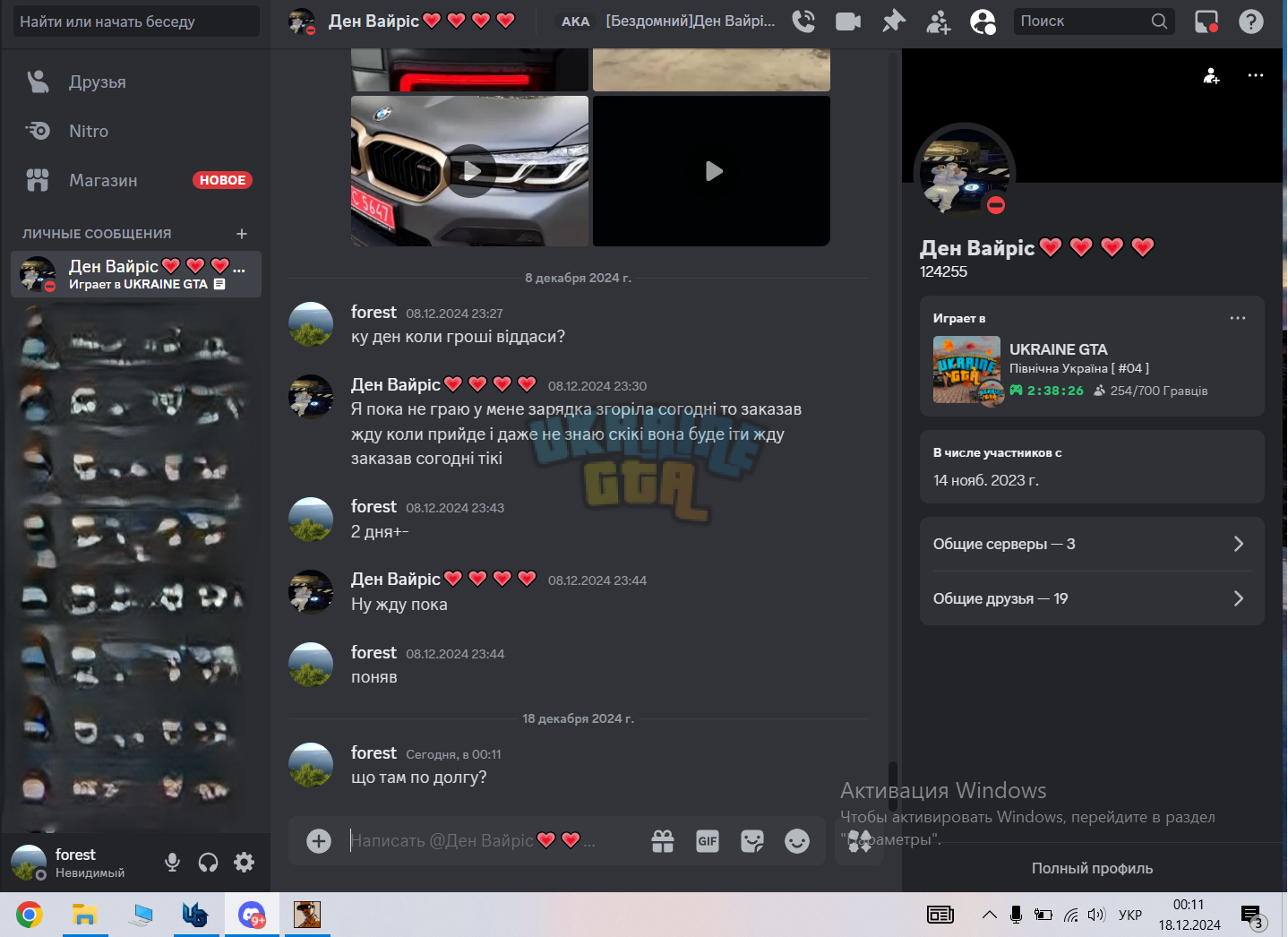Viewport: 1288px width, 937px height.
Task: Expand Общие серверы — 3 list
Action: (1092, 544)
